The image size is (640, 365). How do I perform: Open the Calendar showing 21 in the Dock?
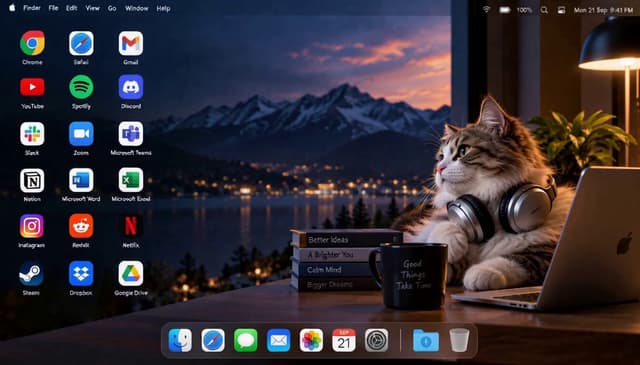click(344, 340)
